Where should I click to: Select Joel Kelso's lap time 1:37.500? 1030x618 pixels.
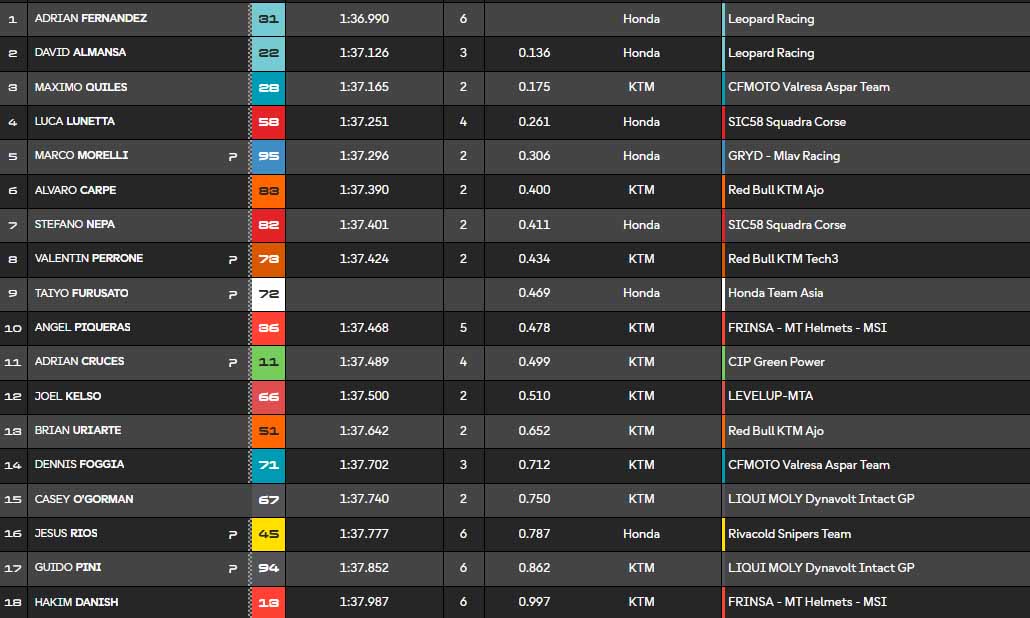(364, 396)
